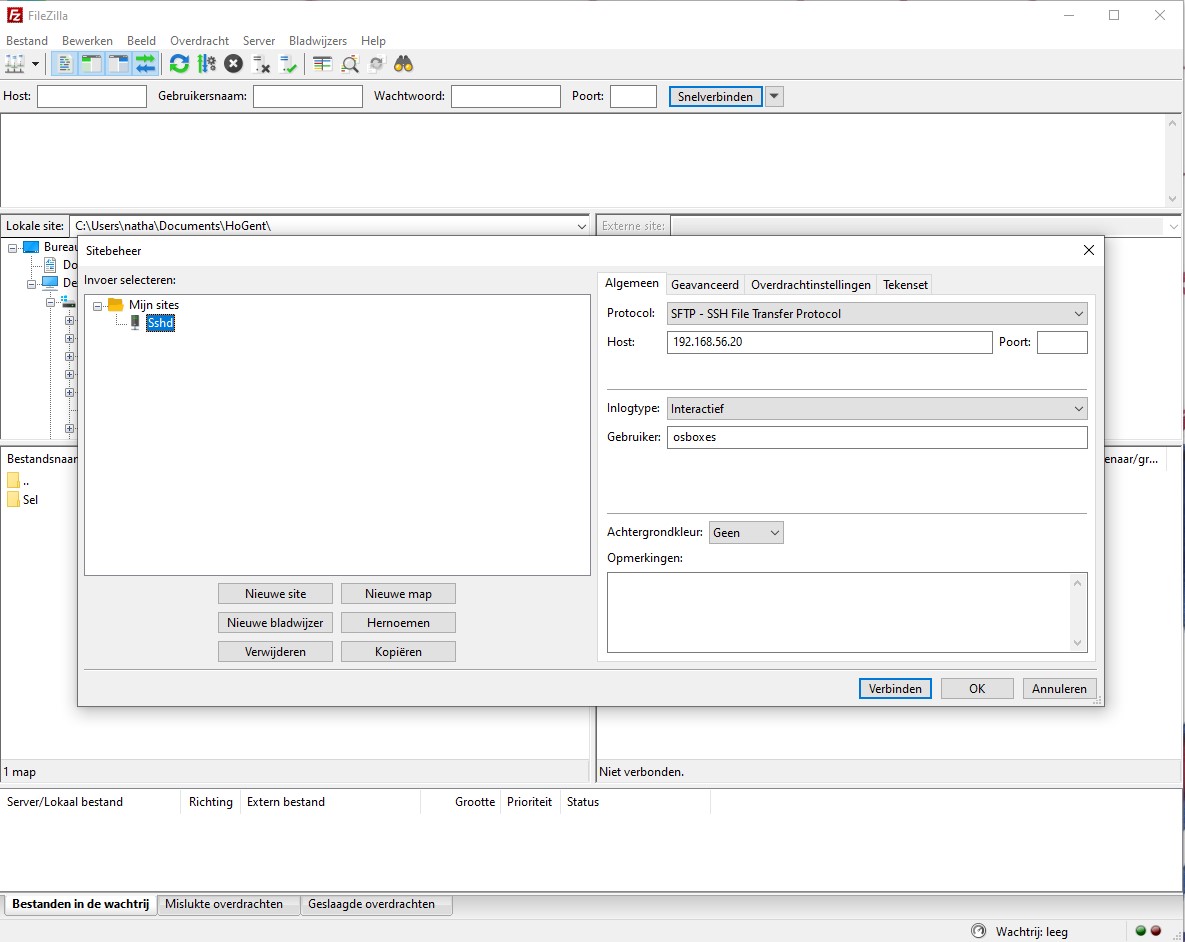Open the Server menu
This screenshot has width=1185, height=942.
tap(258, 41)
